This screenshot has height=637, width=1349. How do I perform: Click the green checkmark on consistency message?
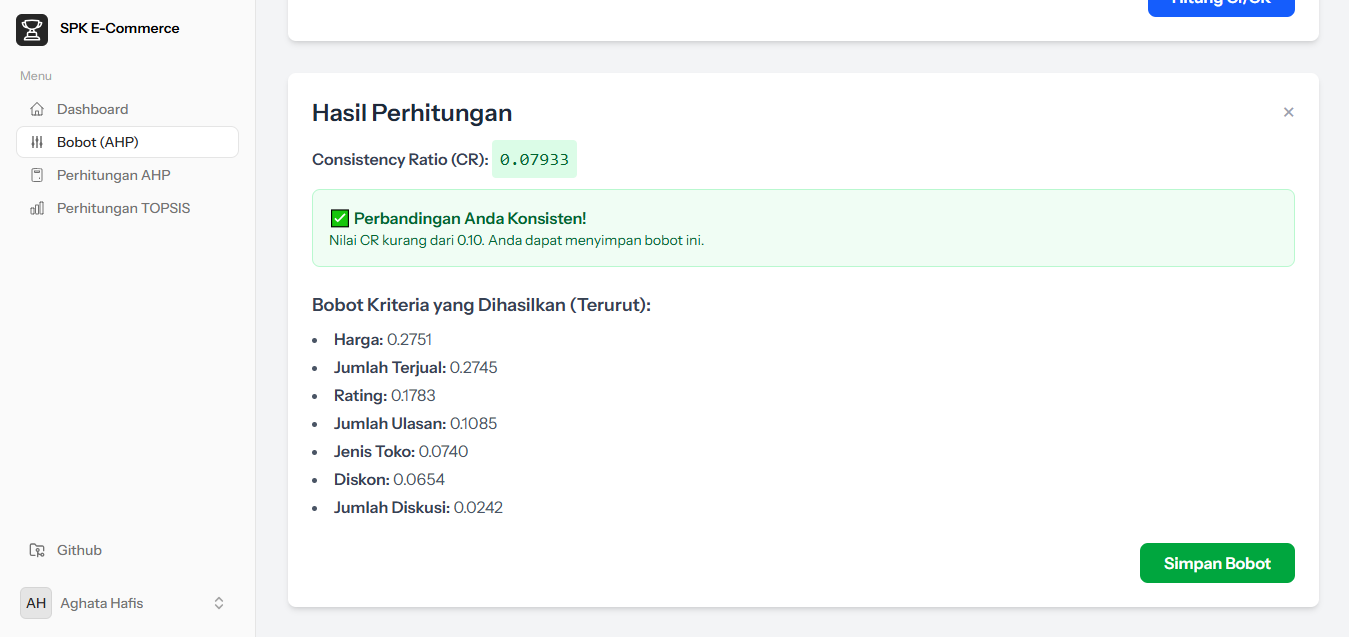point(340,217)
